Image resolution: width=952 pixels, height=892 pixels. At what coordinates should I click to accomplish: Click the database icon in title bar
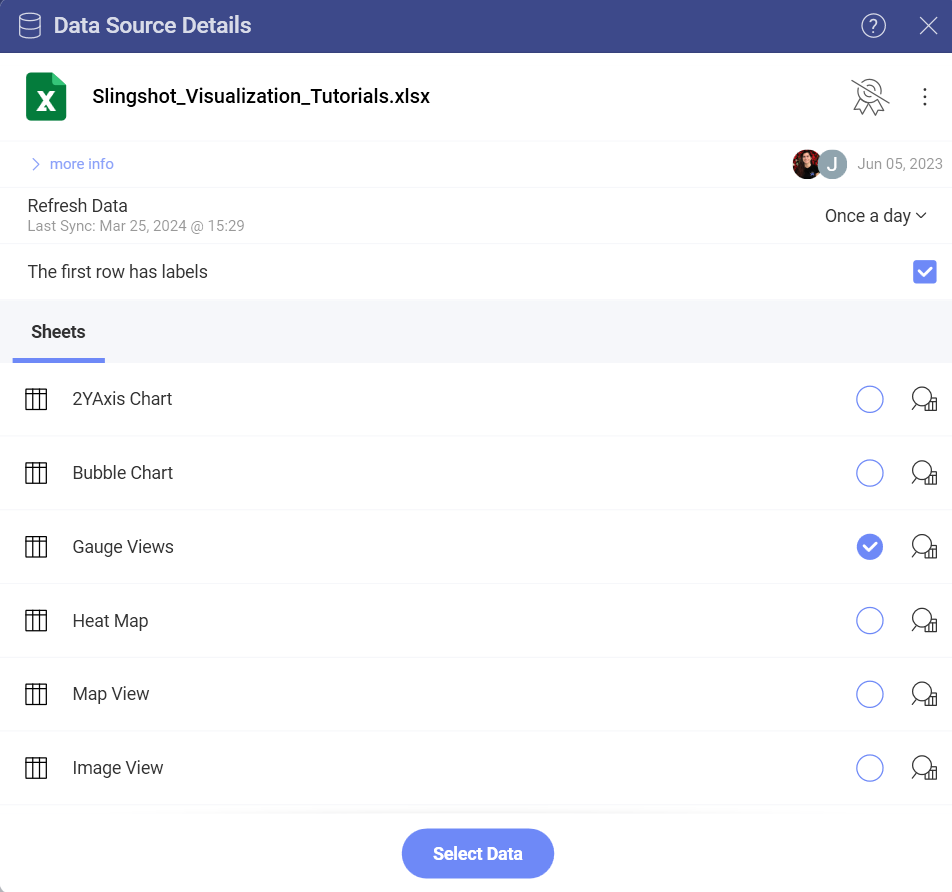(x=30, y=26)
